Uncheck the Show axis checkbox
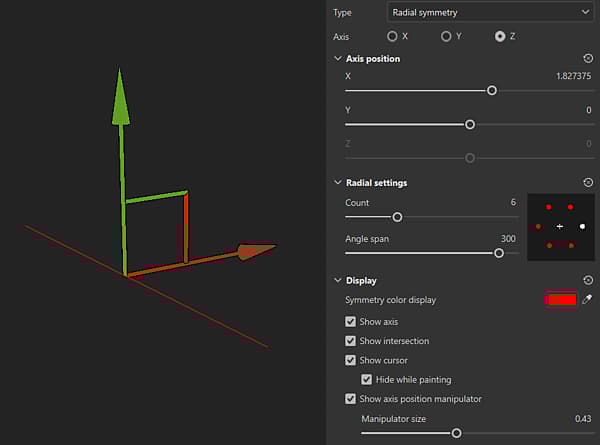600x445 pixels. coord(350,321)
